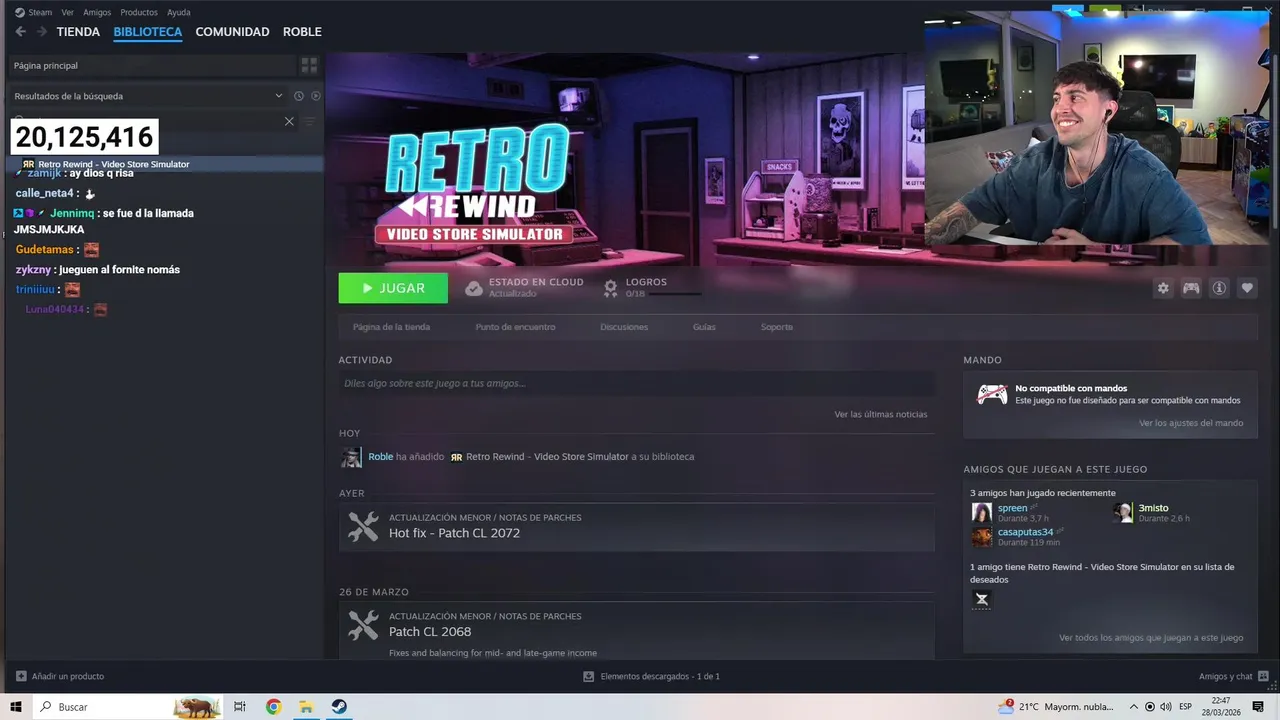The height and width of the screenshot is (720, 1280).
Task: Clear the library search box
Action: point(289,121)
